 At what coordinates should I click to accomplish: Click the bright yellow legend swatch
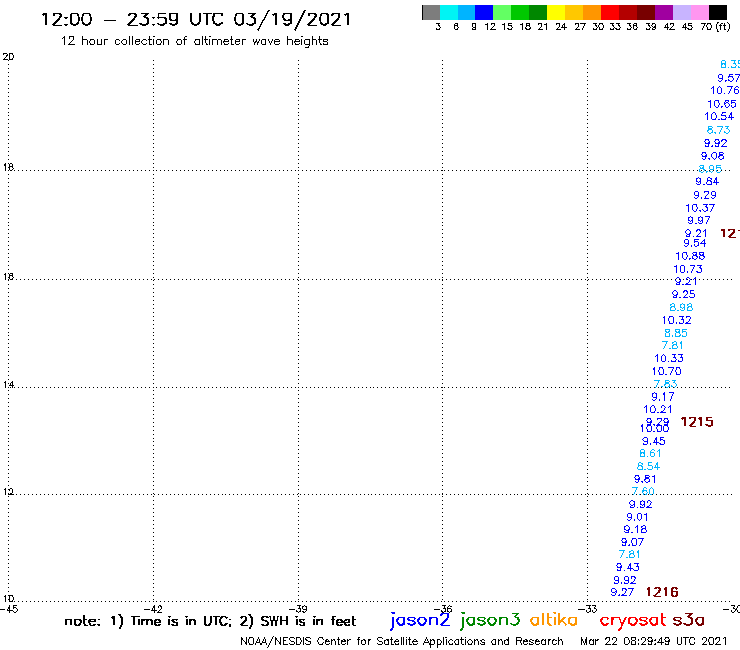tap(556, 12)
